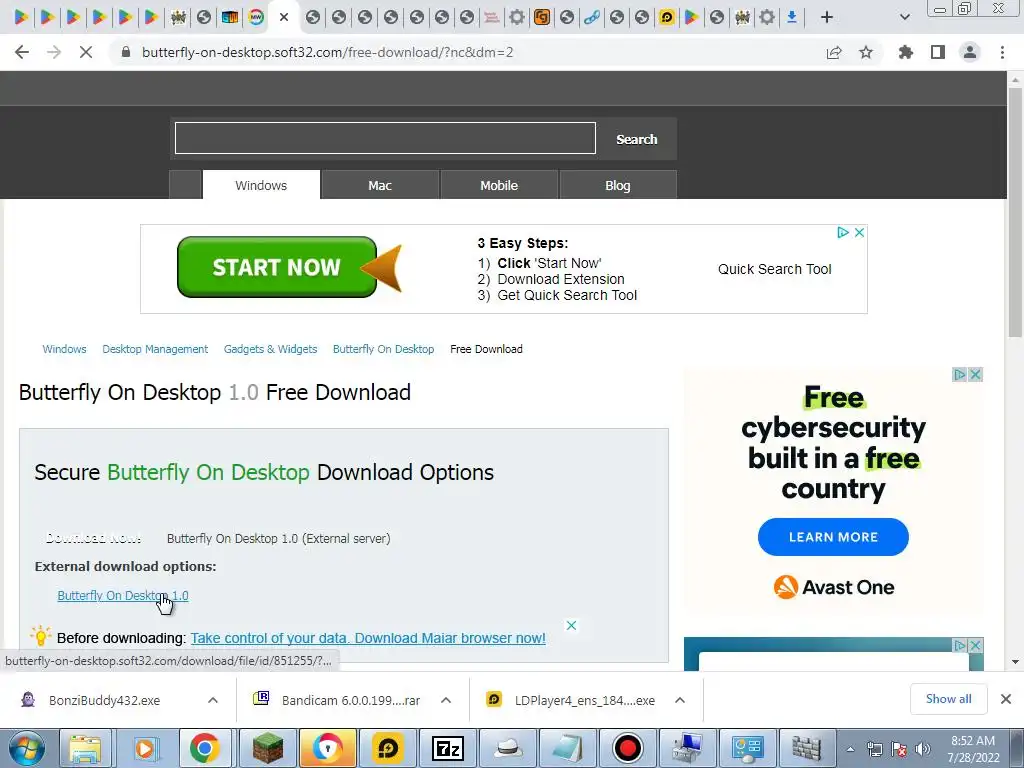1024x768 pixels.
Task: Stop loading the page with X button
Action: pyautogui.click(x=86, y=52)
